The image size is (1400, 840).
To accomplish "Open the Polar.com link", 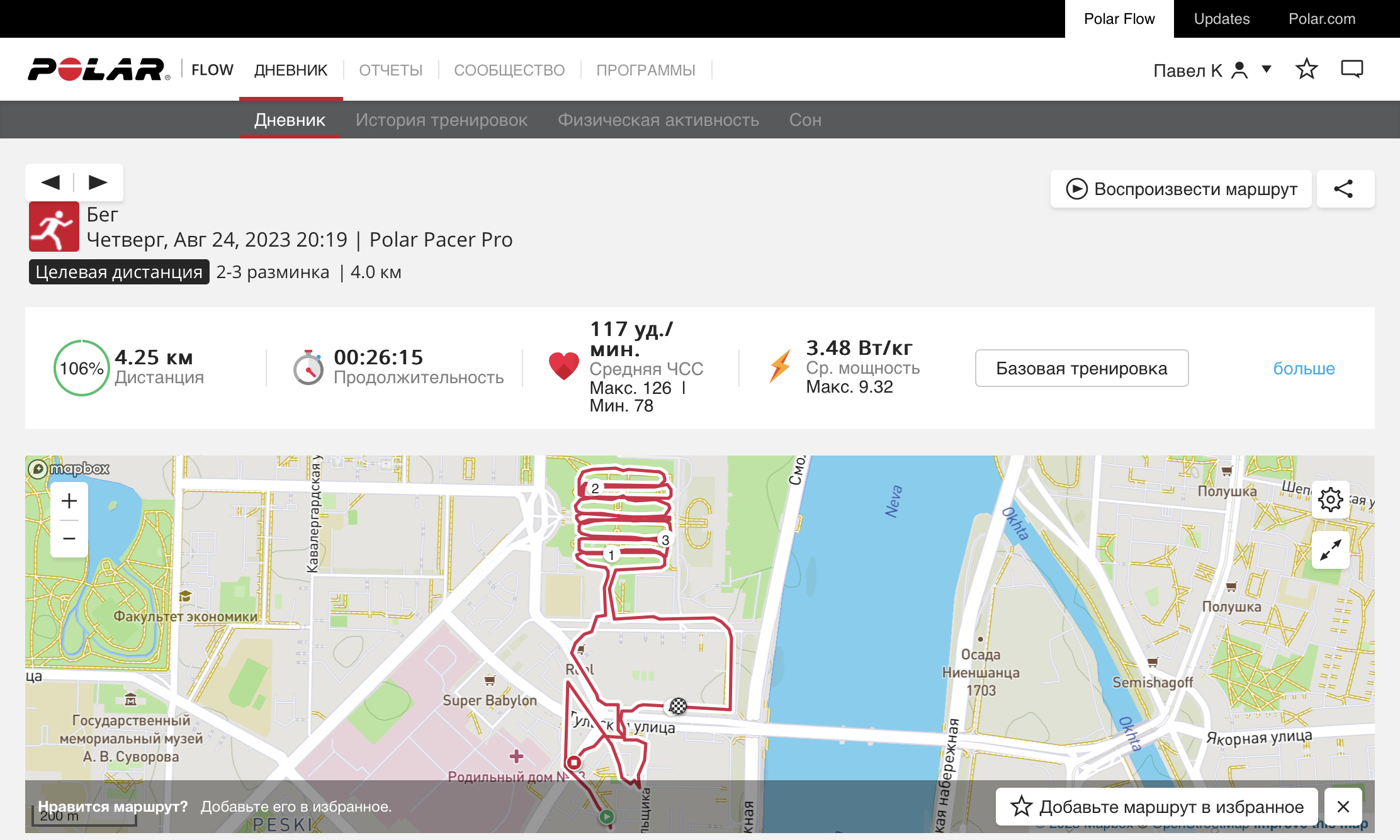I will pyautogui.click(x=1322, y=19).
